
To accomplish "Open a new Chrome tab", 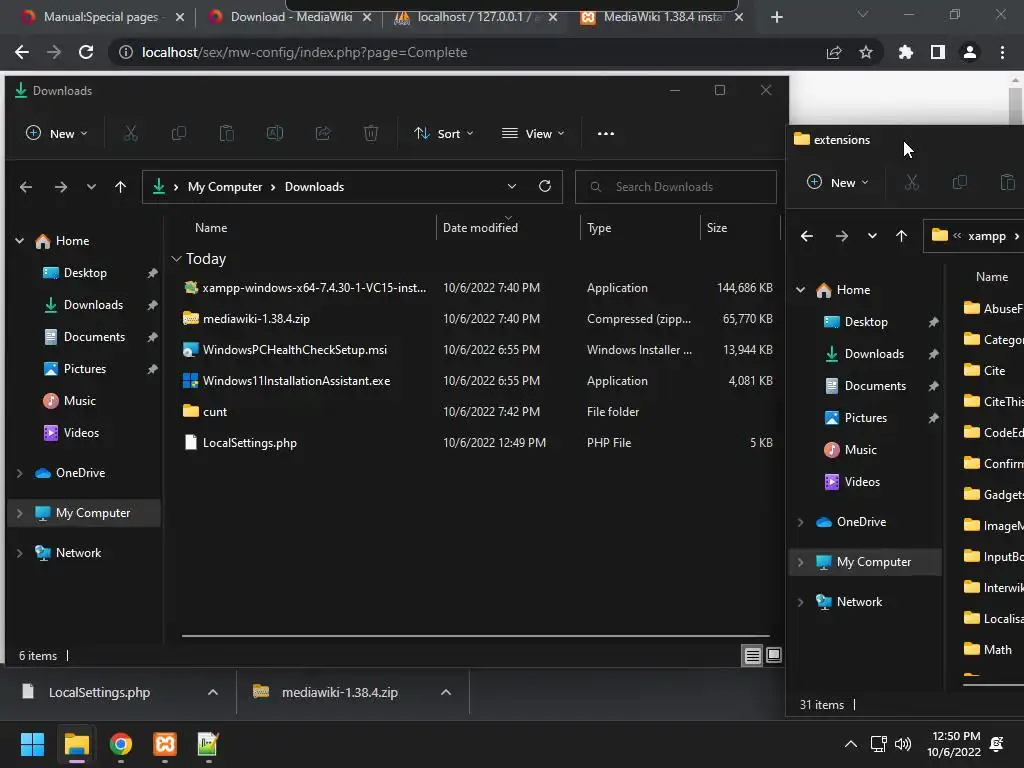I will [776, 17].
